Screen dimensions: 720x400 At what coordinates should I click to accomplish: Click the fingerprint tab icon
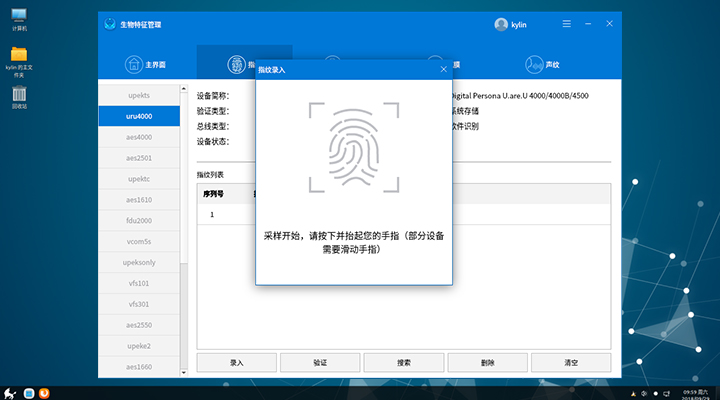236,64
